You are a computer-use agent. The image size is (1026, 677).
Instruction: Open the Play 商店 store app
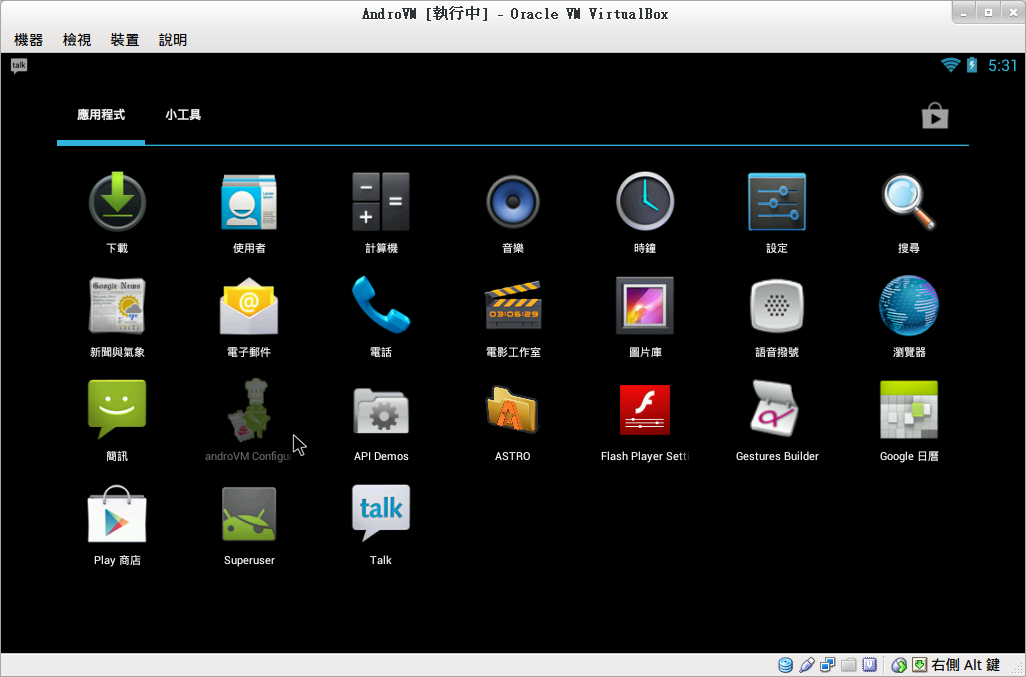[117, 525]
